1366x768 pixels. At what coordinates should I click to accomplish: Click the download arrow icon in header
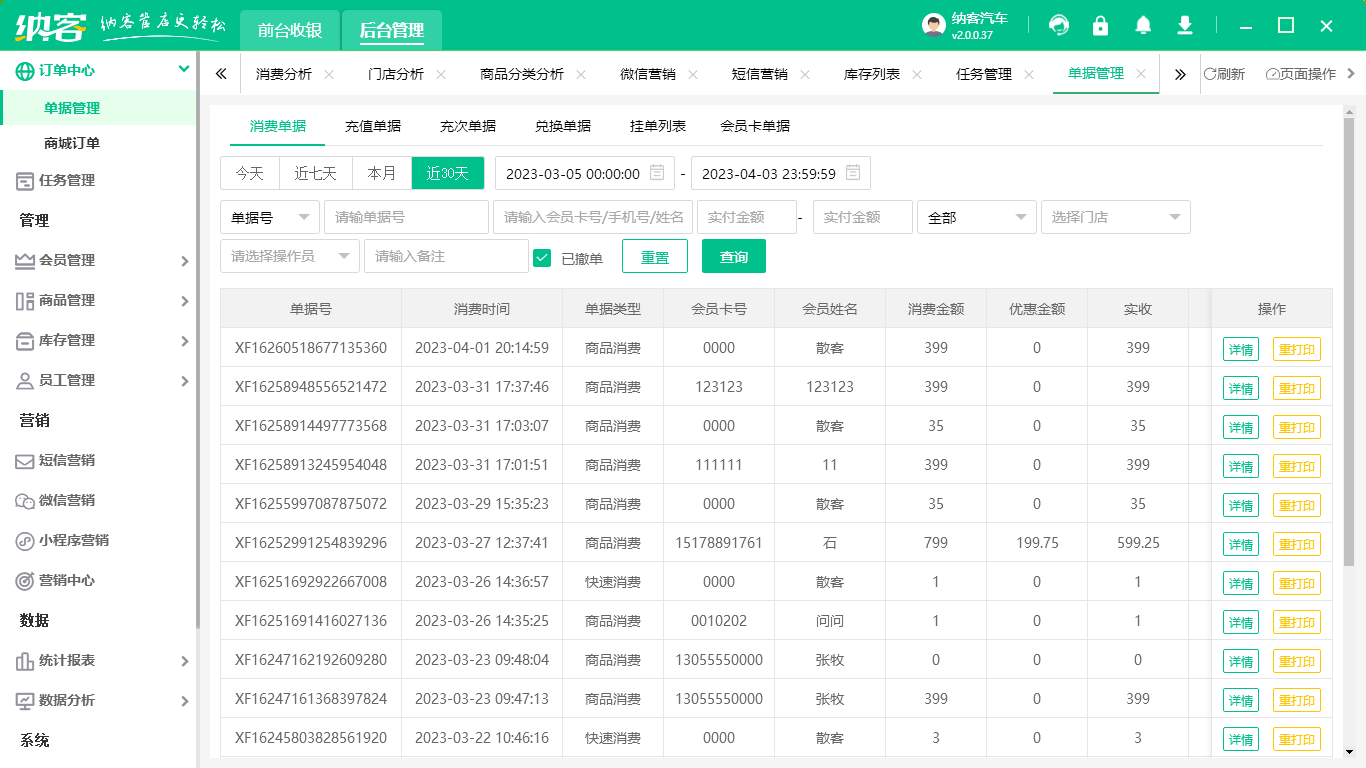click(1185, 26)
